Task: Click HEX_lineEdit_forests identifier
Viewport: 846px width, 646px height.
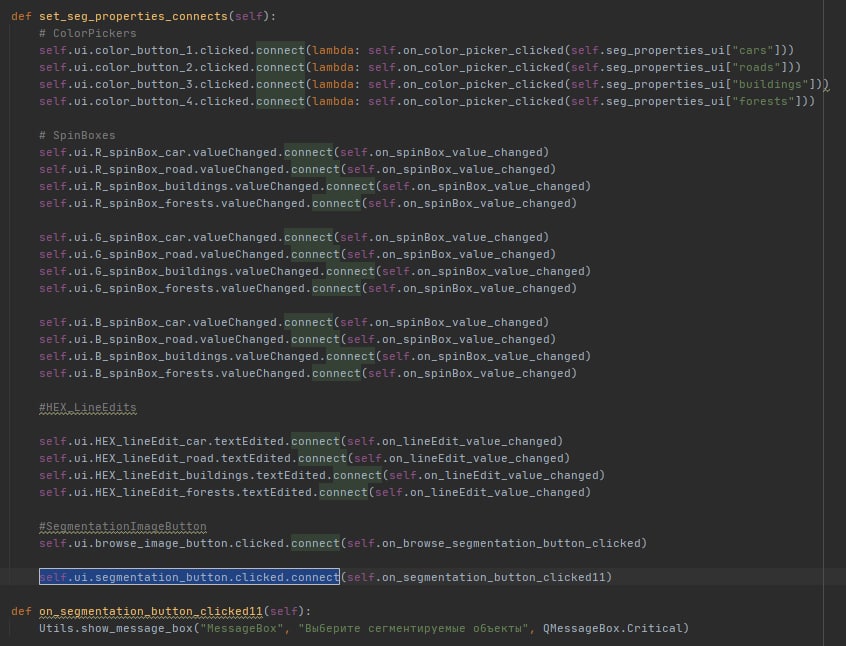Action: tap(165, 492)
